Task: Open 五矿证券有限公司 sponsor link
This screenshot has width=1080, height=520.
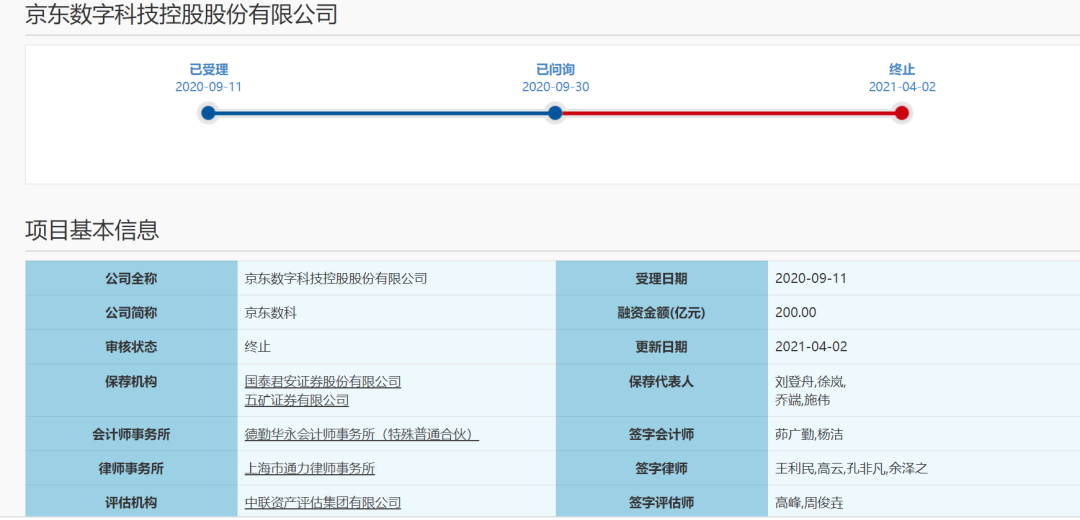Action: [x=297, y=400]
